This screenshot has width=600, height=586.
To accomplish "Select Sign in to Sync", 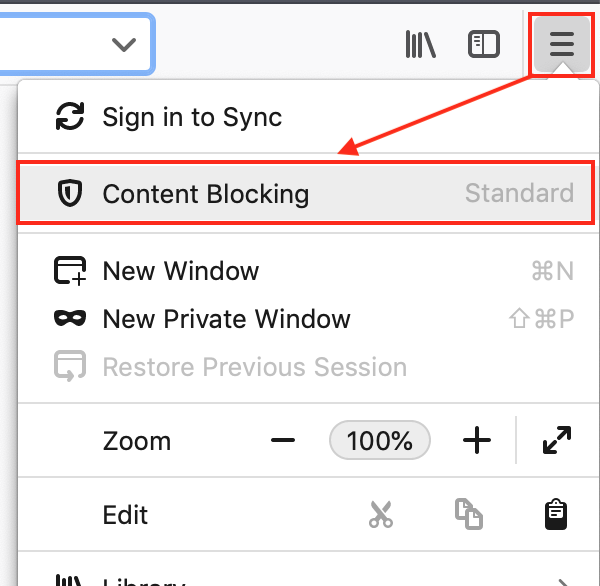I will coord(192,117).
